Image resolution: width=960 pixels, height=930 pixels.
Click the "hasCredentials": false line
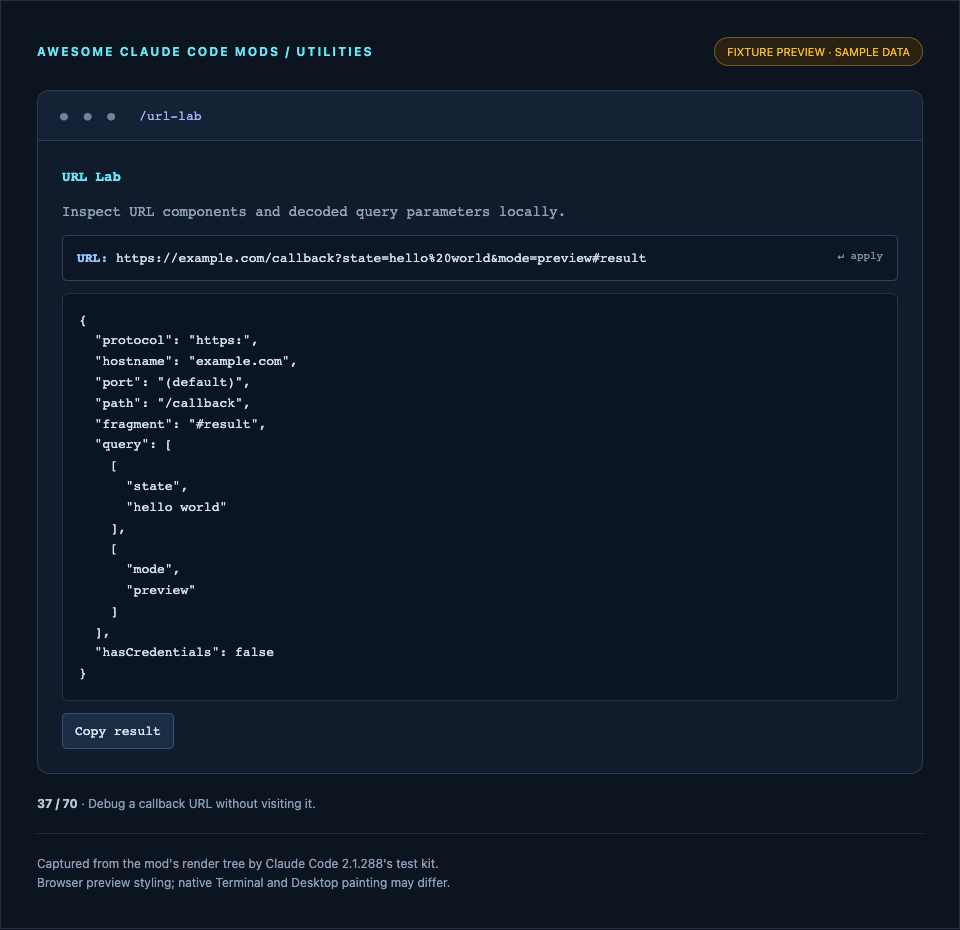[x=184, y=653]
